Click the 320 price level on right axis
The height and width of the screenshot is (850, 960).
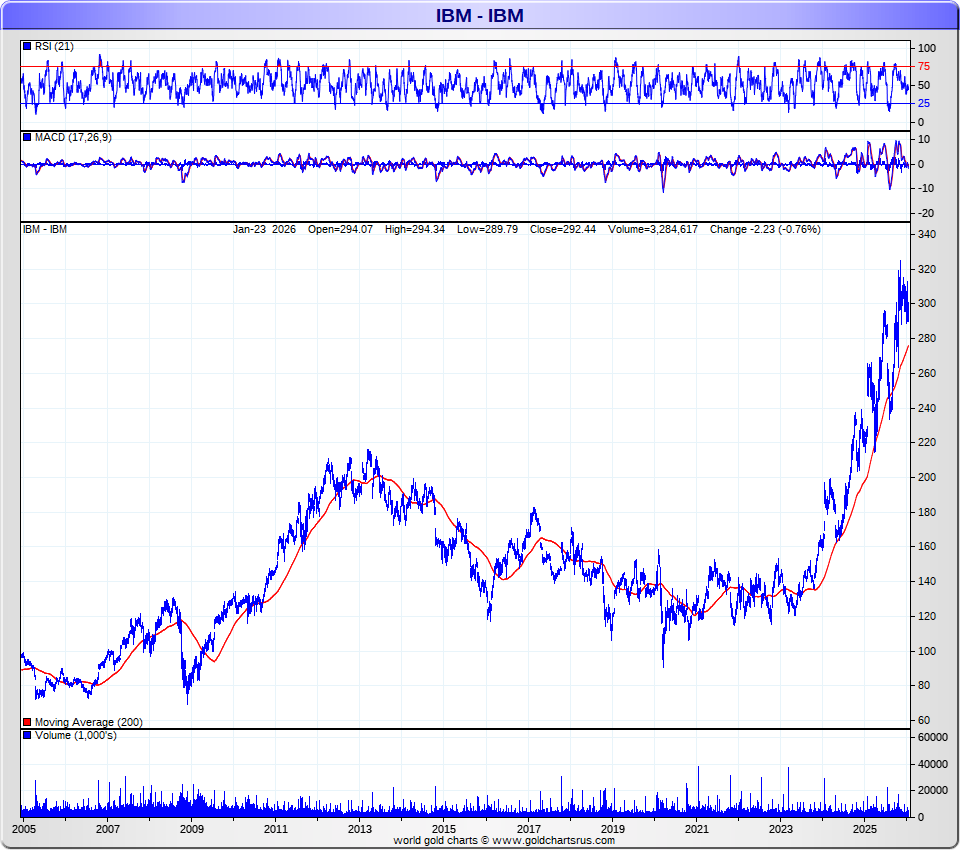point(927,269)
